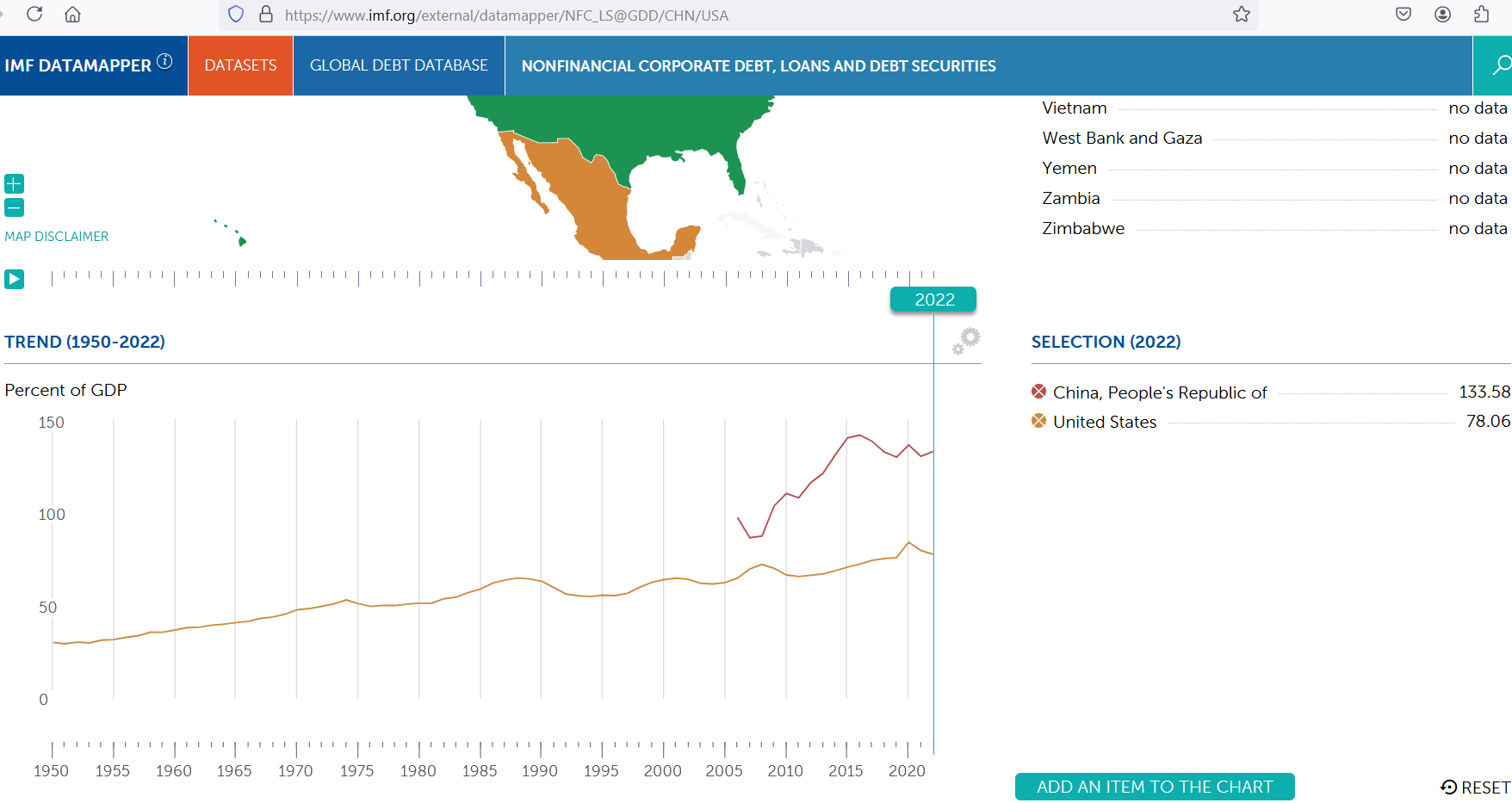Click the IMF DataMapper info icon
Image resolution: width=1512 pixels, height=803 pixels.
point(164,61)
